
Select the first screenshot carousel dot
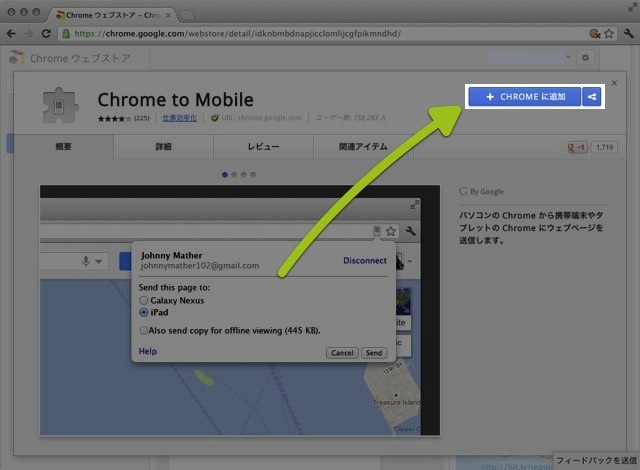coord(224,175)
